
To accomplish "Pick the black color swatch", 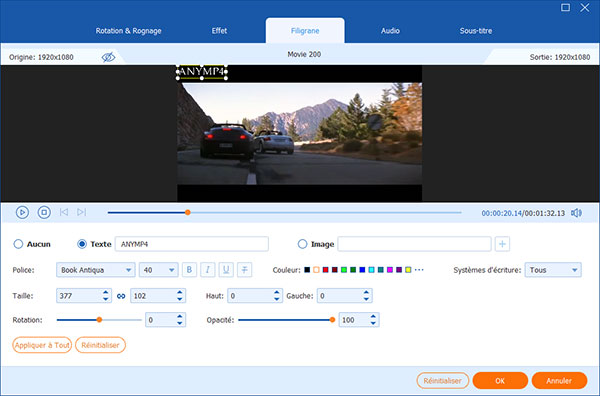I will (307, 270).
